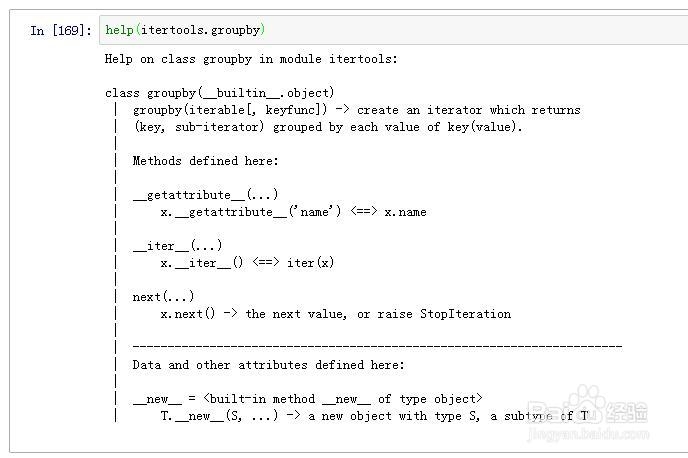688x458 pixels.
Task: Select the In [169] cell prompt
Action: (61, 30)
